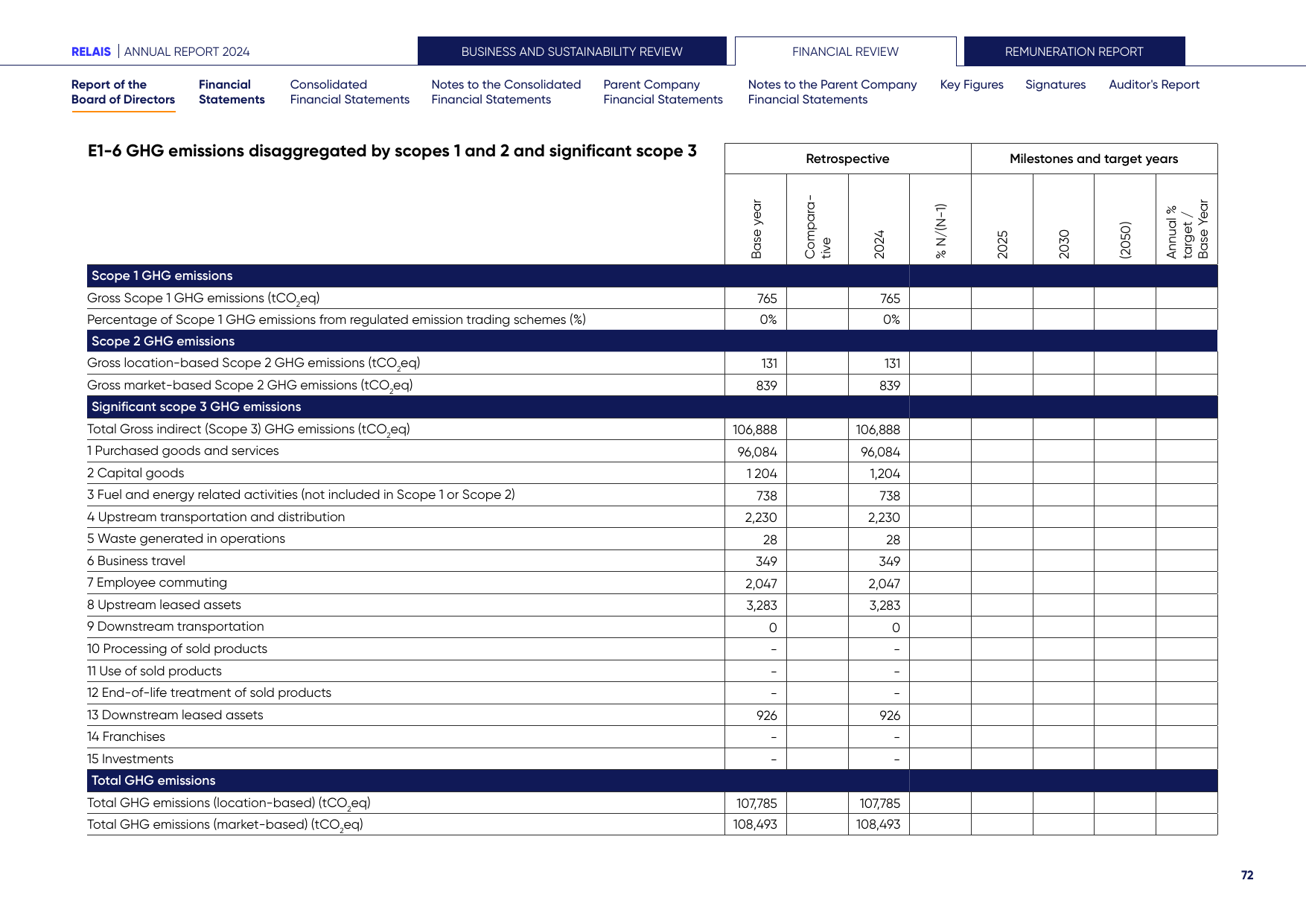Go to the Key Figures section
The height and width of the screenshot is (924, 1306).
pos(972,85)
